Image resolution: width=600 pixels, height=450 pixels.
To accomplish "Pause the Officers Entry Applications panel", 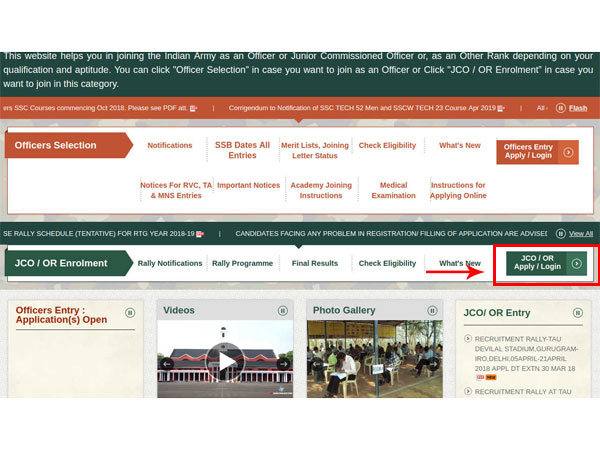I will tap(130, 313).
